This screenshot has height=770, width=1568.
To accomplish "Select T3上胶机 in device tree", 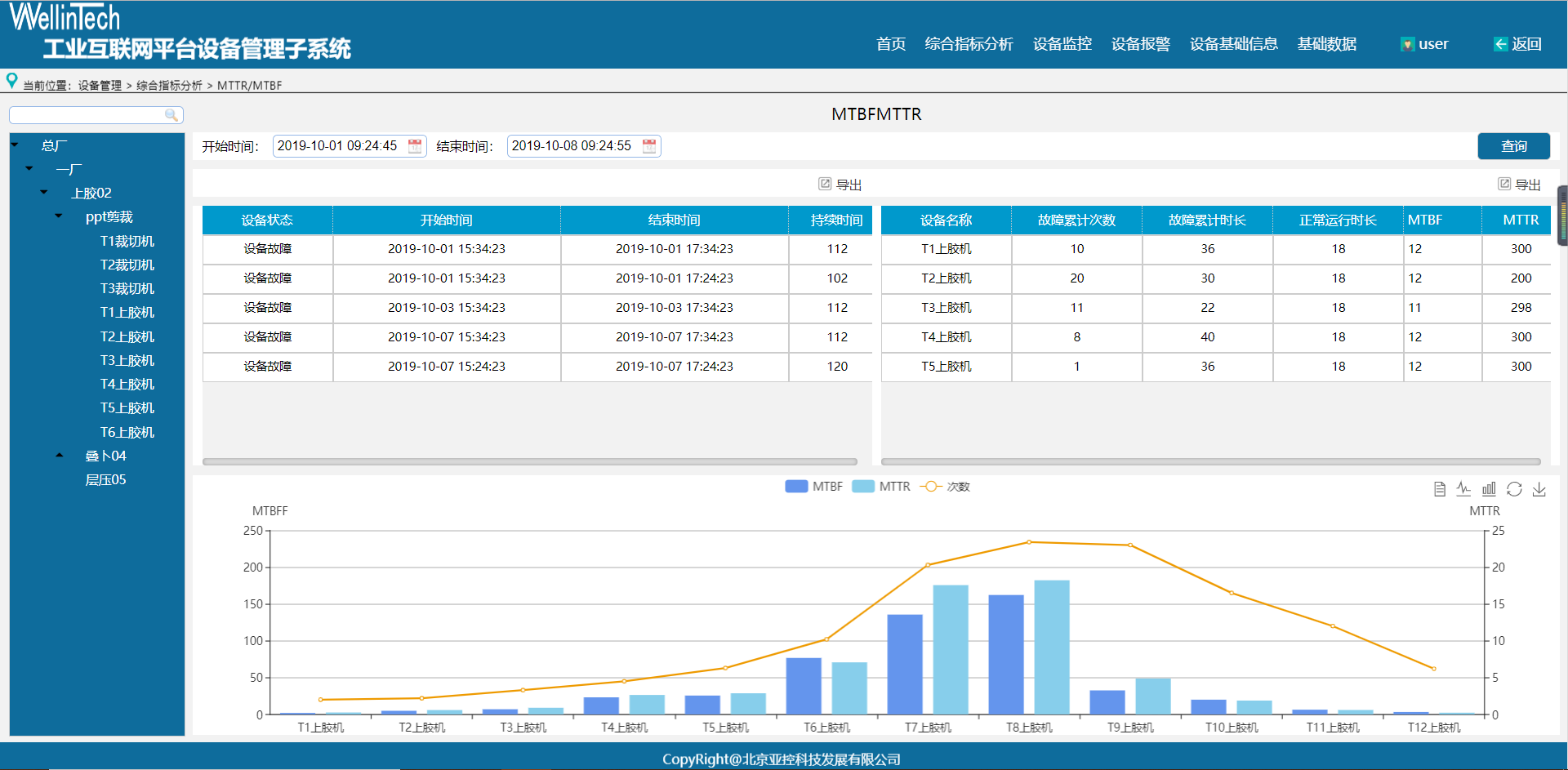I will [127, 360].
